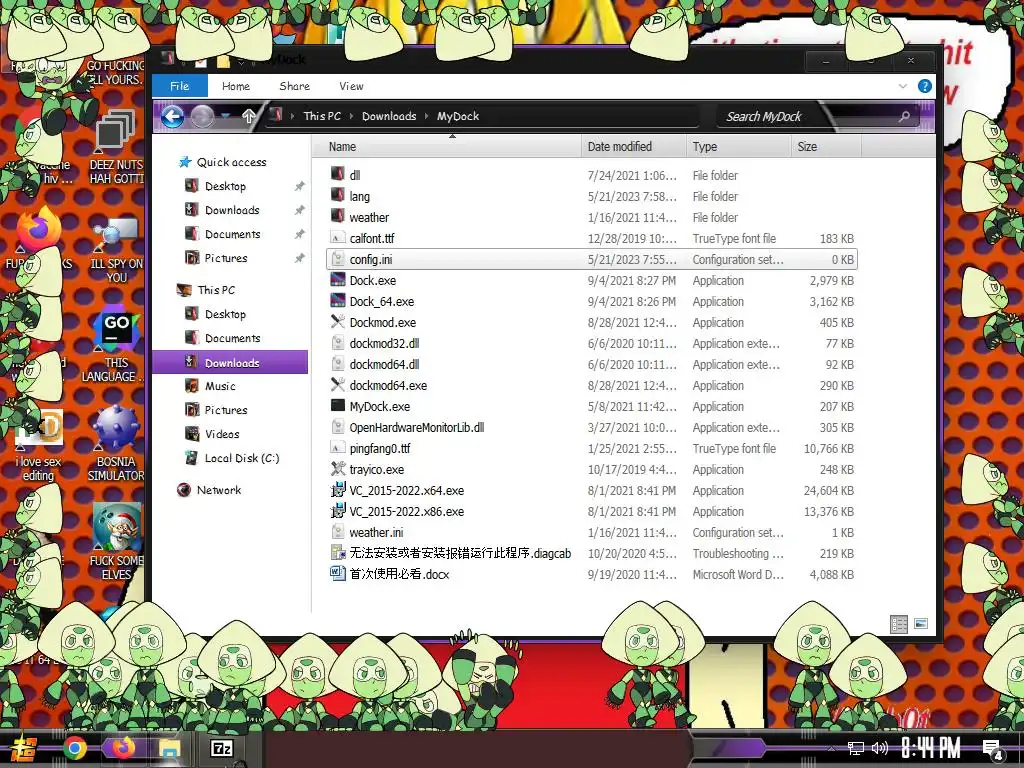Click This PC in the address breadcrumb
Image resolution: width=1024 pixels, height=768 pixels.
point(322,116)
